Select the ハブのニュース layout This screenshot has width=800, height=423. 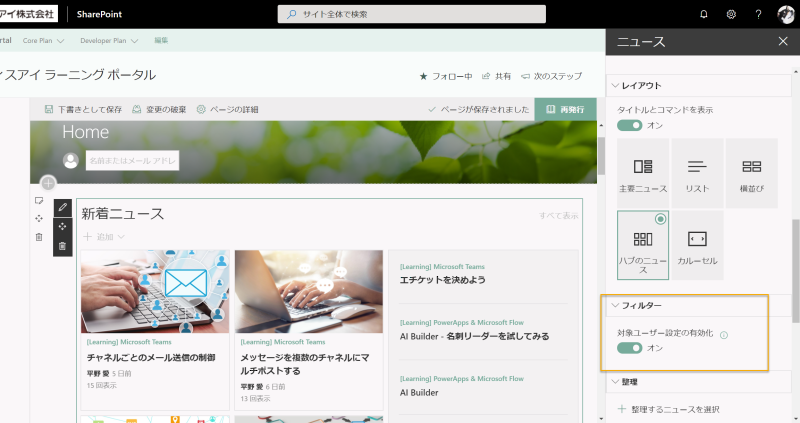click(643, 245)
